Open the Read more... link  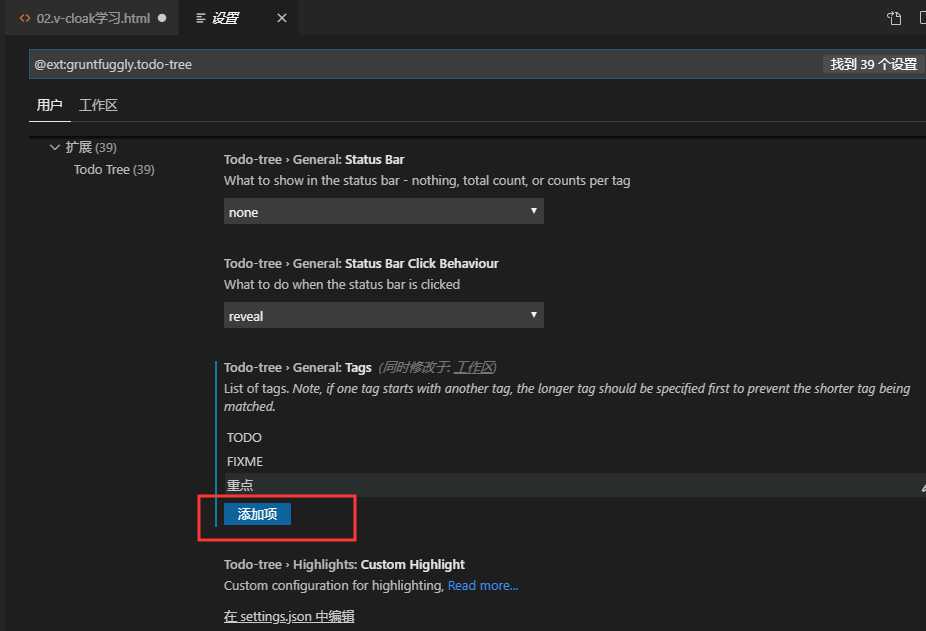click(482, 586)
